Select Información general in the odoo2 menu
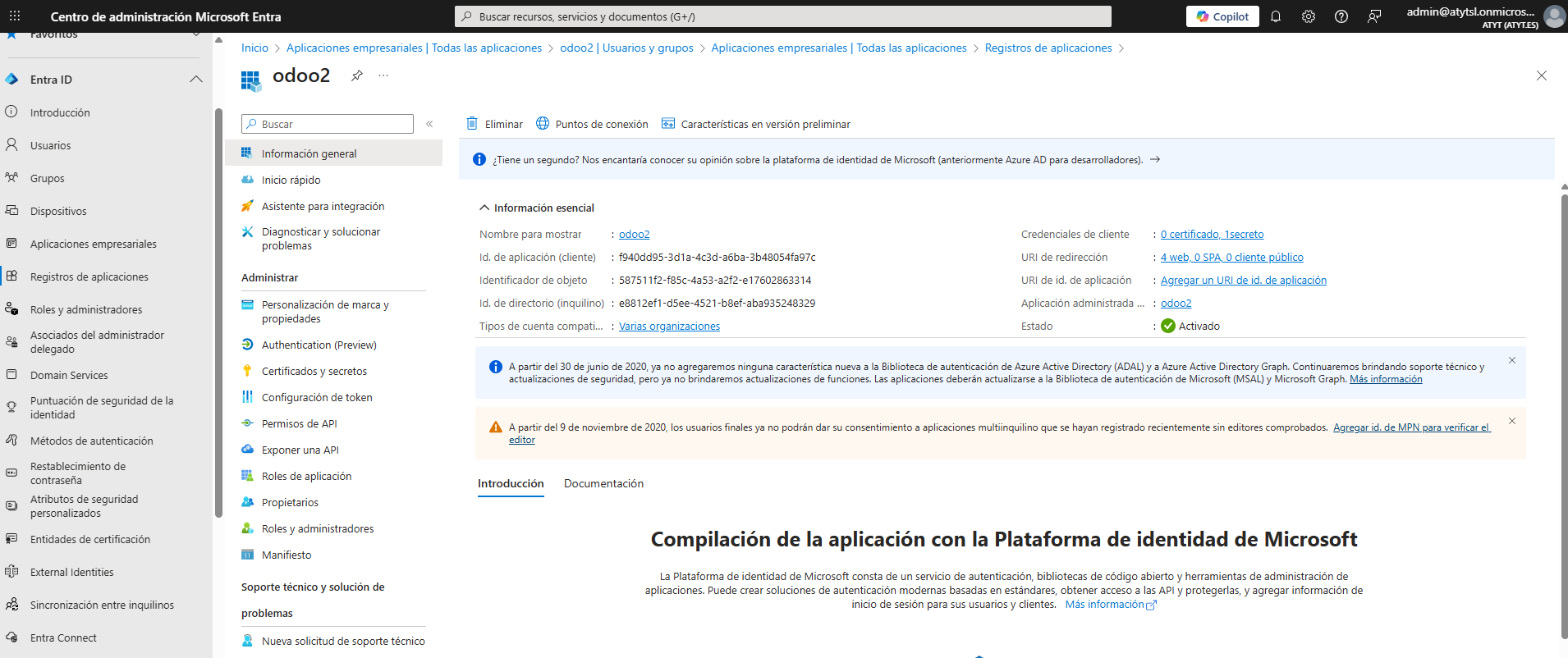Screen dimensions: 1568x658 point(333,153)
